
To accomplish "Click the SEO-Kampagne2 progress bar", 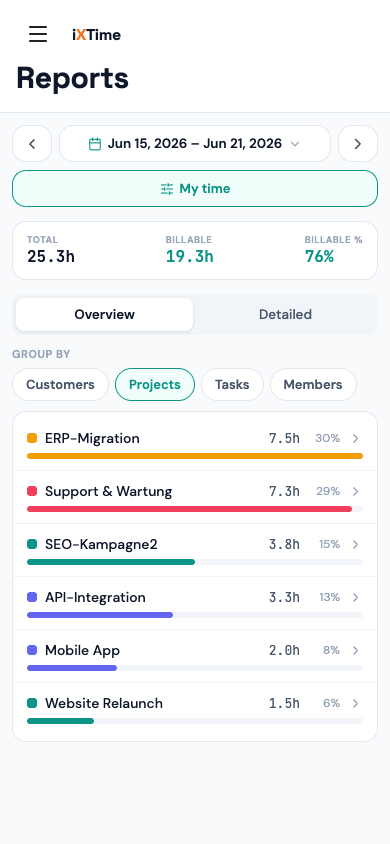I will pyautogui.click(x=195, y=562).
